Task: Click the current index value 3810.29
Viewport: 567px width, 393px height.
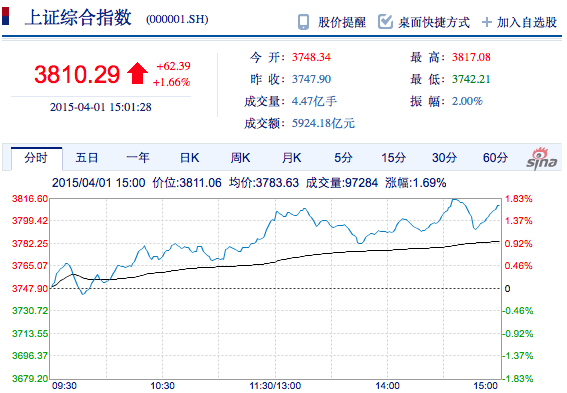Action: (x=77, y=74)
